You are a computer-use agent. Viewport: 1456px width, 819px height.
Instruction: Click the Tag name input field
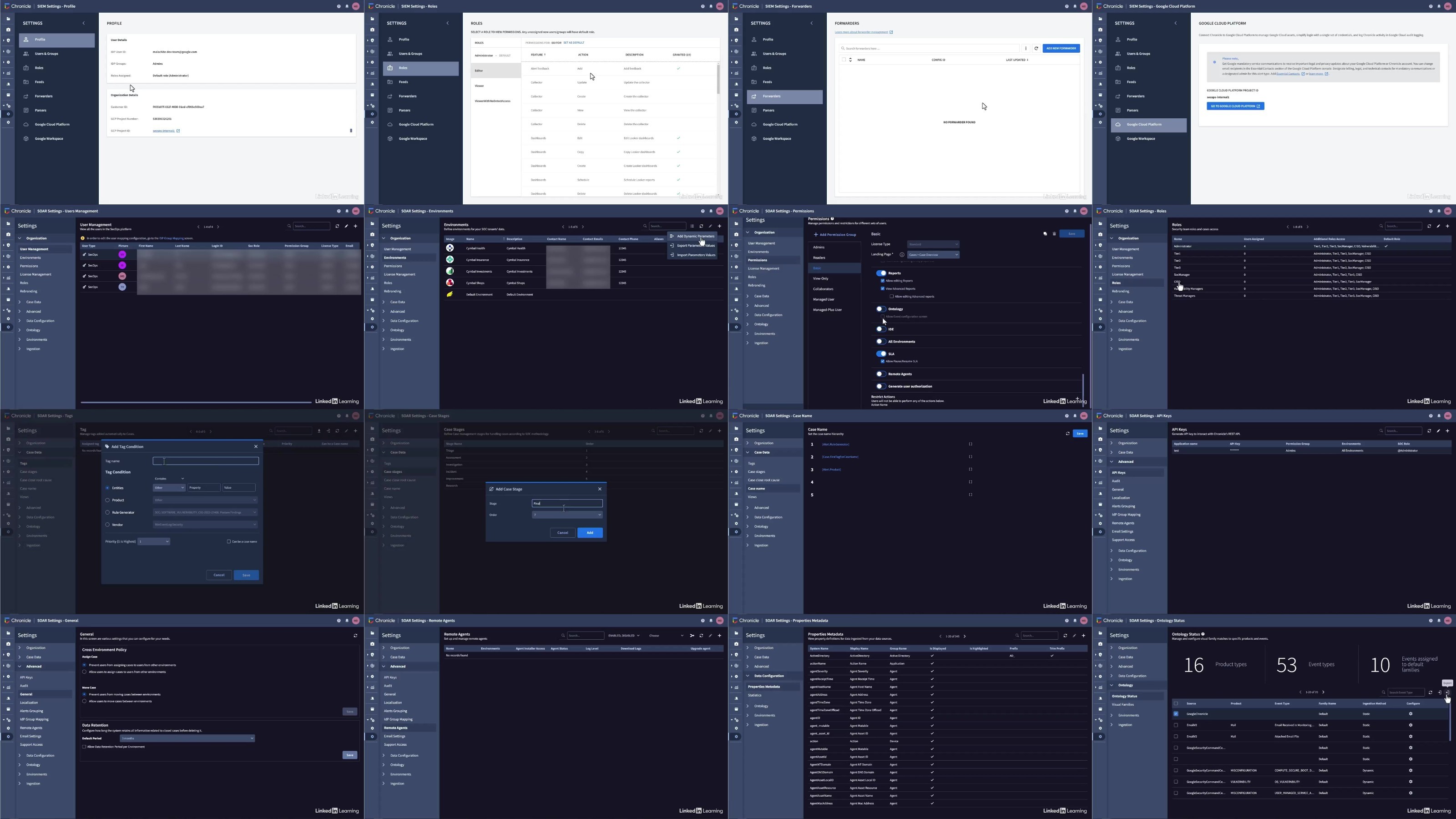[x=206, y=461]
